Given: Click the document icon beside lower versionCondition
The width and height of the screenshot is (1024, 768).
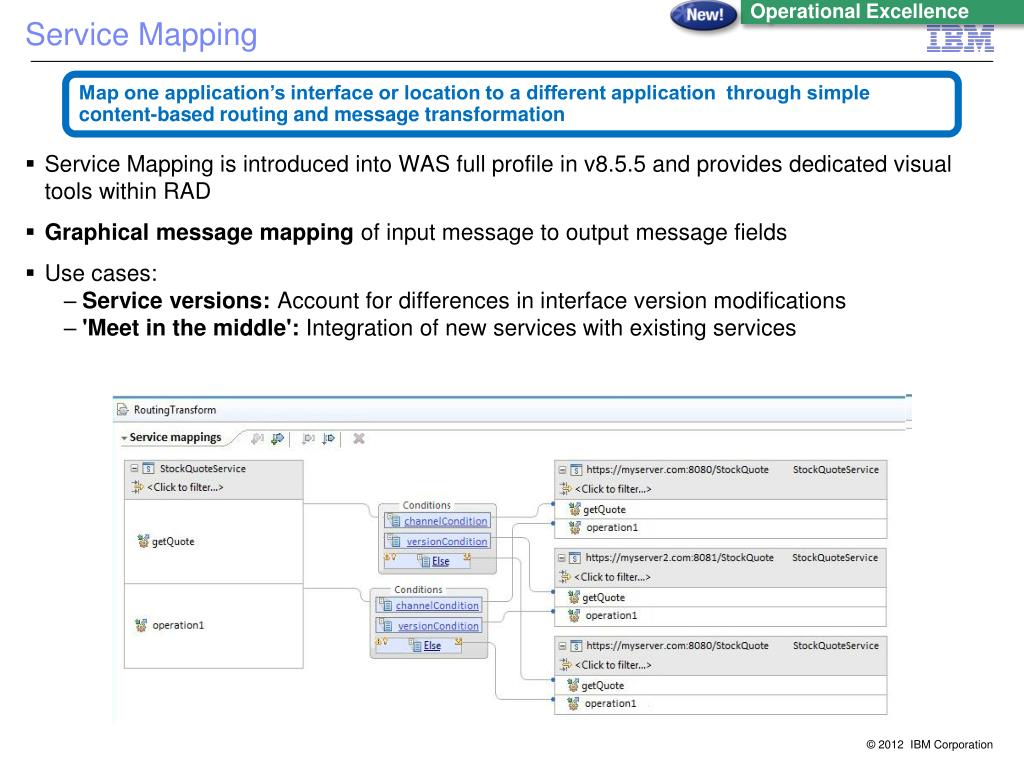Looking at the screenshot, I should (x=385, y=625).
